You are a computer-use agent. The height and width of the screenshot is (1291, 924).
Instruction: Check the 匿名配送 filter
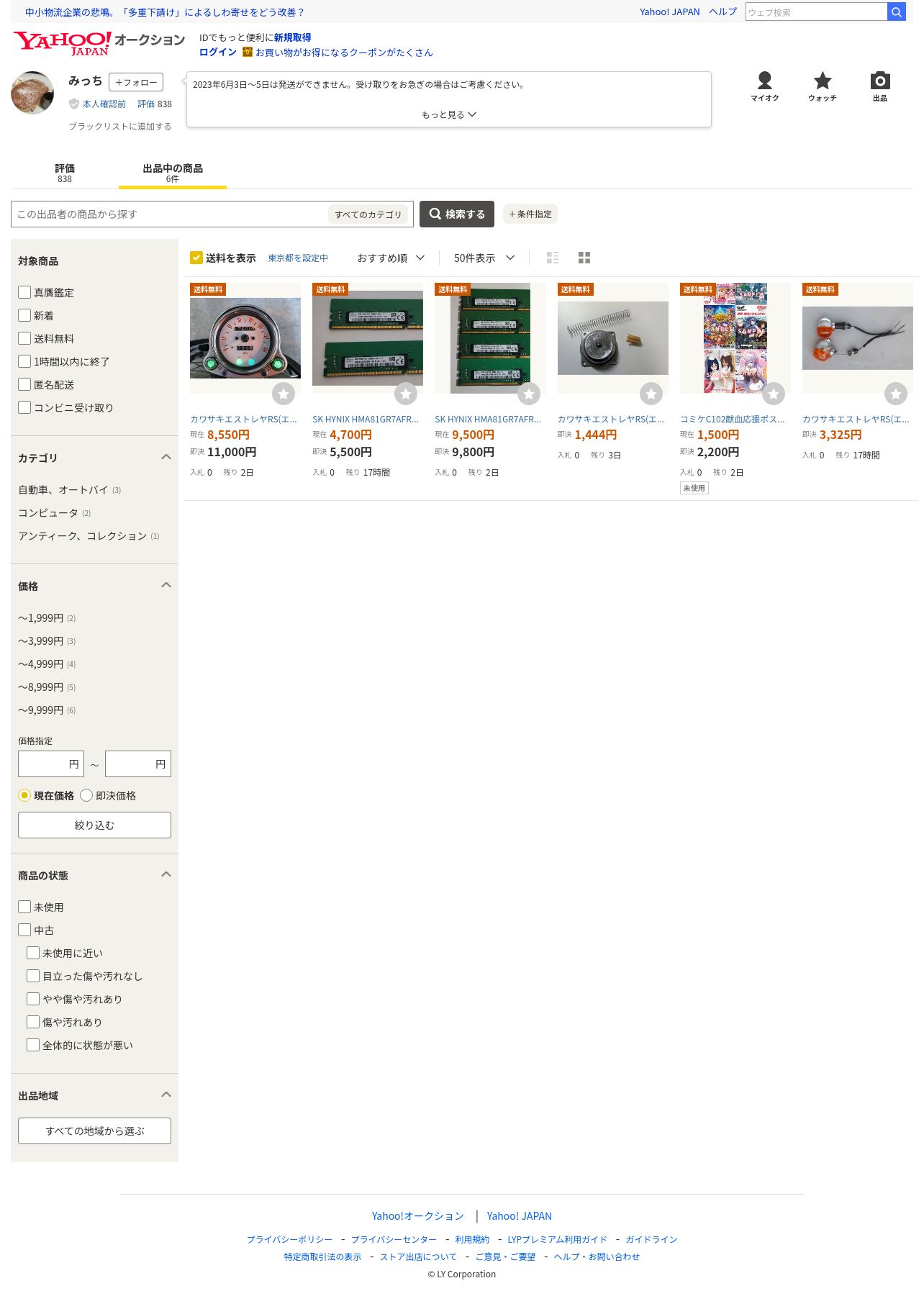(x=24, y=384)
